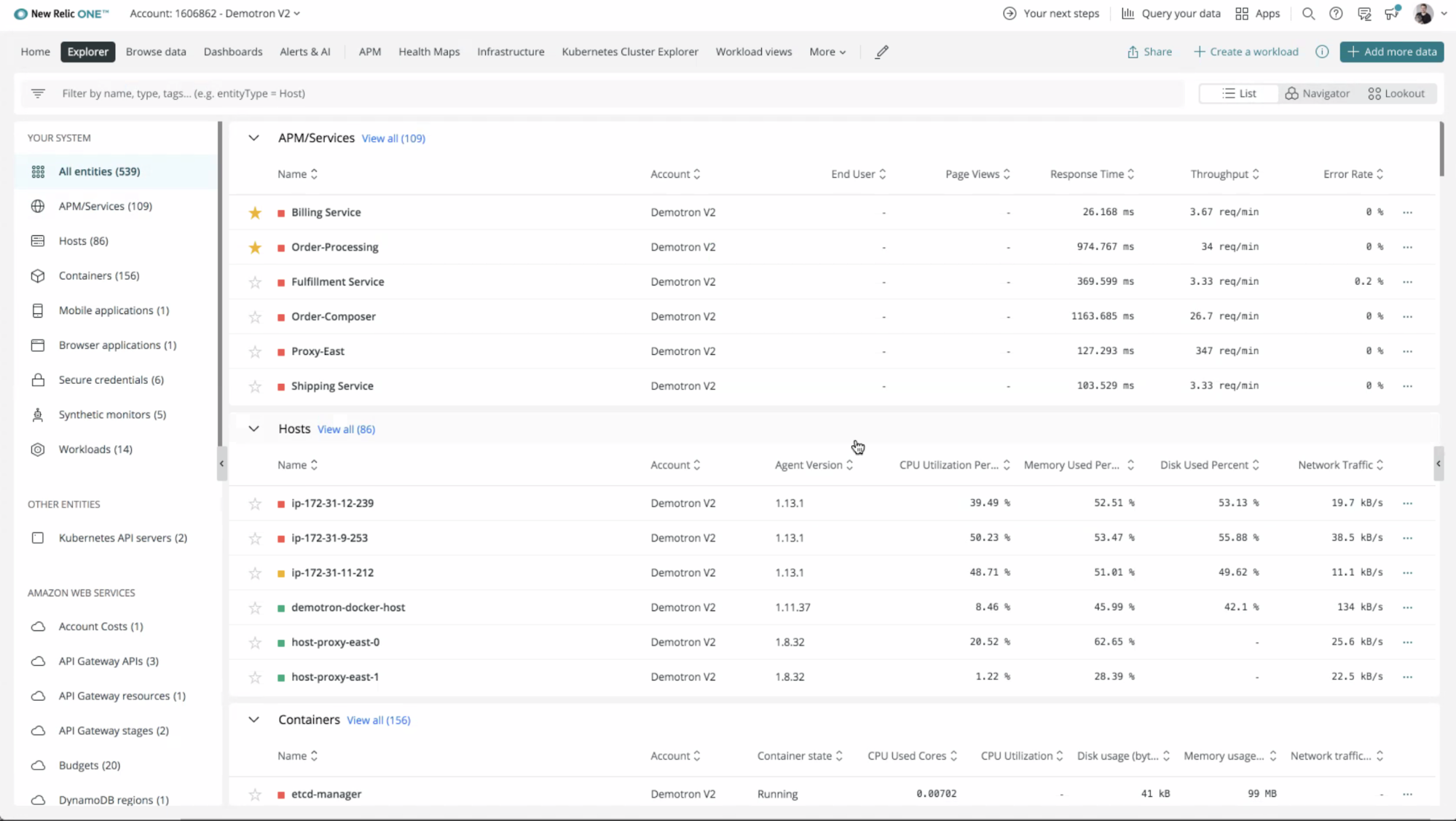Click the Share button
1456x821 pixels.
pyautogui.click(x=1149, y=52)
